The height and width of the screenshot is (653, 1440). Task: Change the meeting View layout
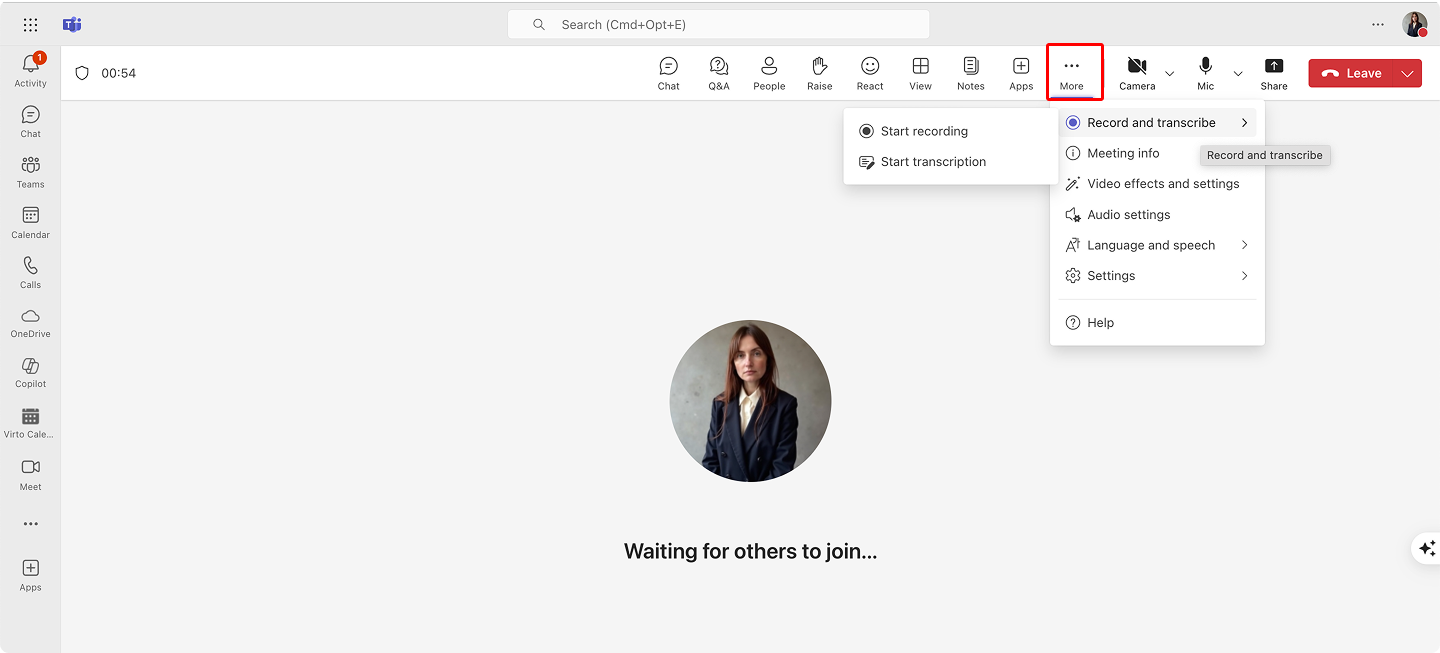(920, 72)
